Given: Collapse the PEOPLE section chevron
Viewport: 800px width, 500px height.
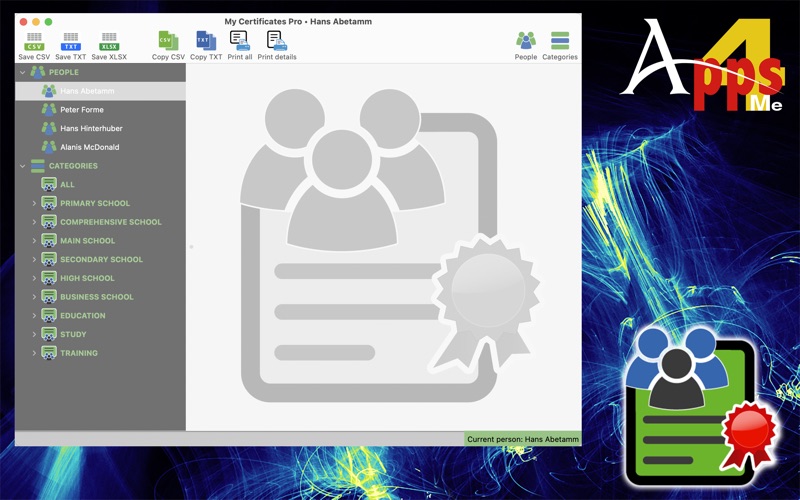Looking at the screenshot, I should coord(22,72).
